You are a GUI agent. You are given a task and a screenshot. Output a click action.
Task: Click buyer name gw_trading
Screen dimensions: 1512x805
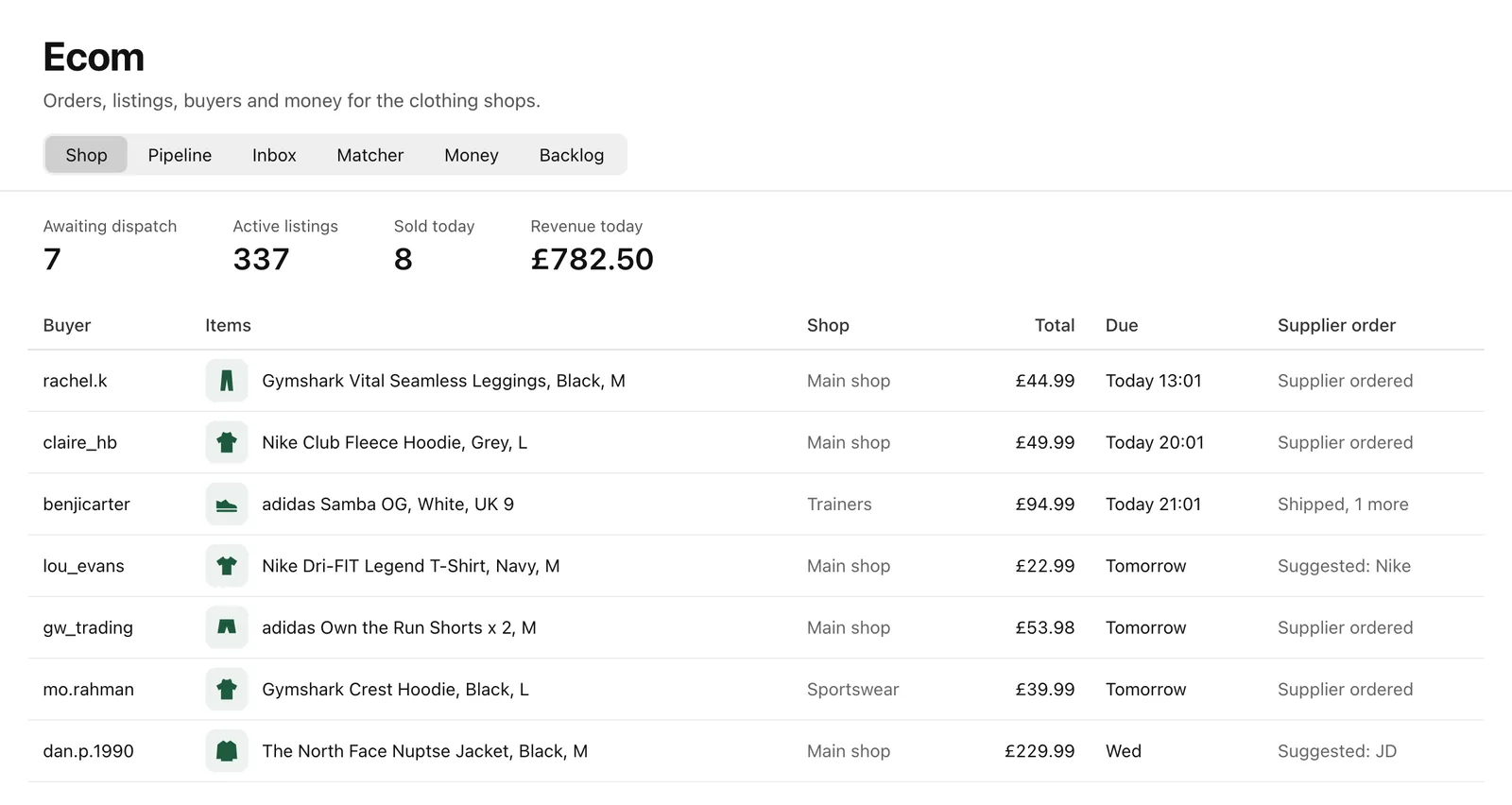pos(88,627)
